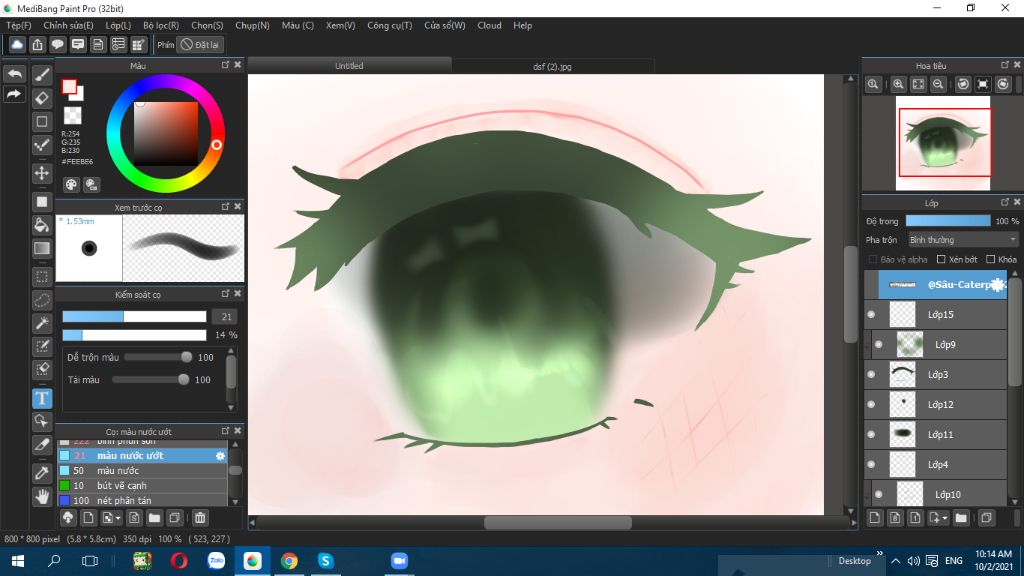Screen dimensions: 1024x576
Task: Select the Bucket fill tool
Action: (42, 225)
